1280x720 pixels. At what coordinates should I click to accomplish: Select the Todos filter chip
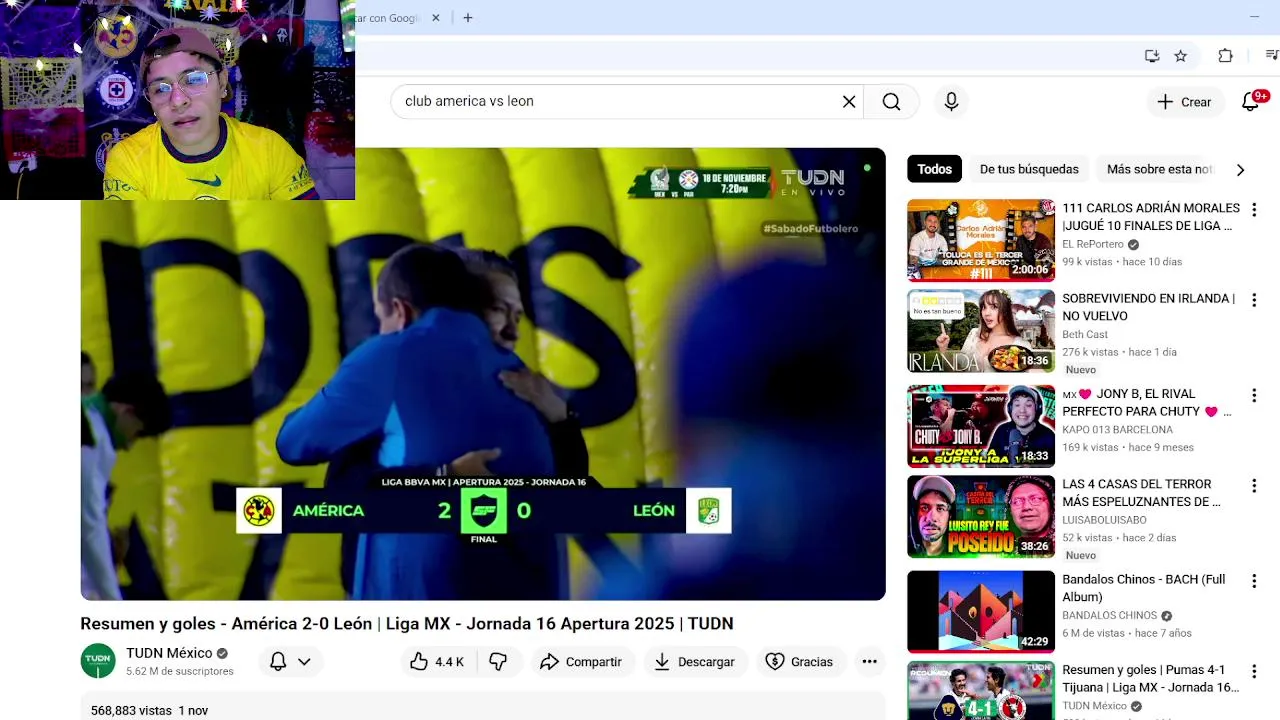click(x=934, y=169)
